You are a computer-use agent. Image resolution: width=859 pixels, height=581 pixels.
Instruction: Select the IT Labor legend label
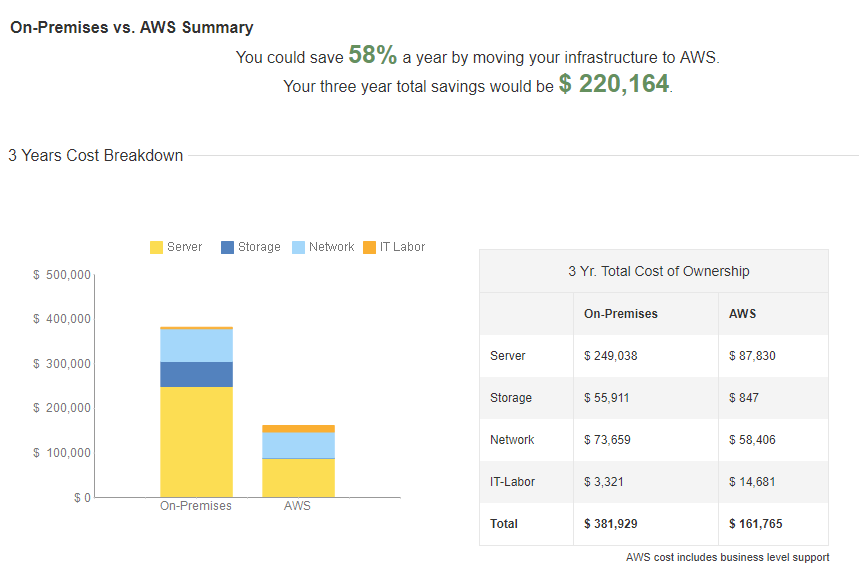[x=403, y=247]
